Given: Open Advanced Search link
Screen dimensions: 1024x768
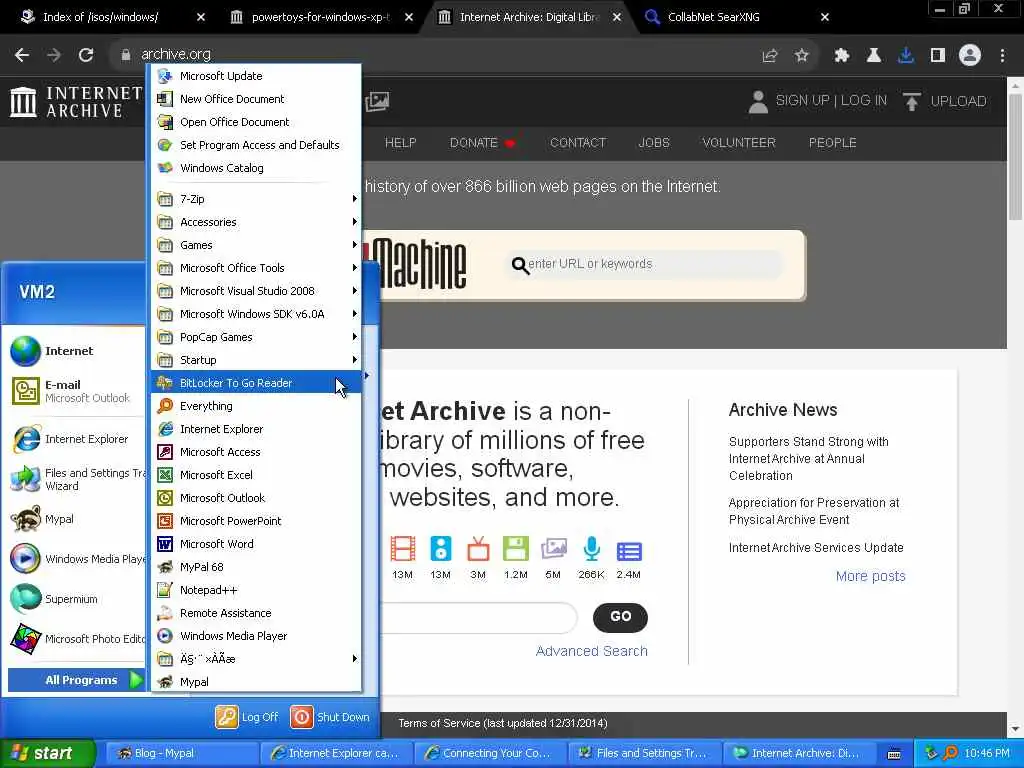Looking at the screenshot, I should (592, 651).
